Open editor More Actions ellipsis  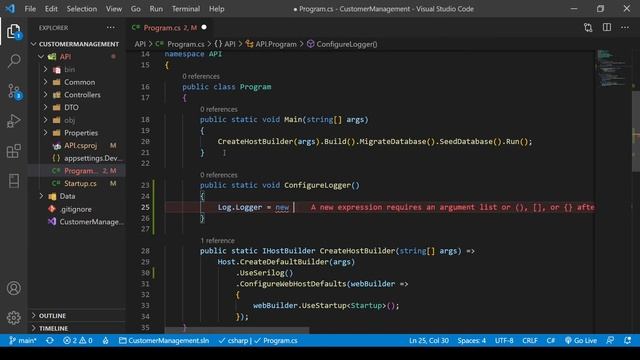(x=625, y=27)
